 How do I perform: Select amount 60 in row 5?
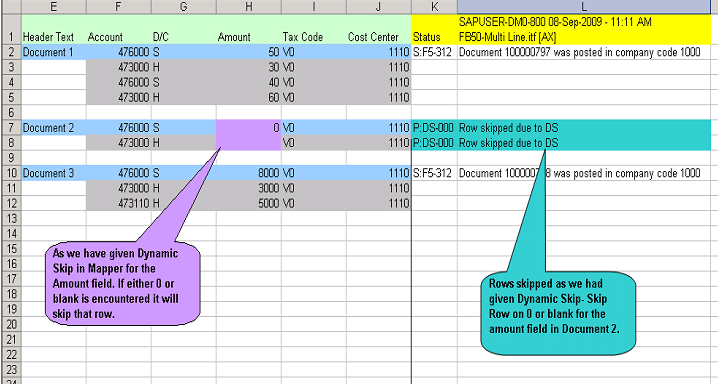pos(249,97)
